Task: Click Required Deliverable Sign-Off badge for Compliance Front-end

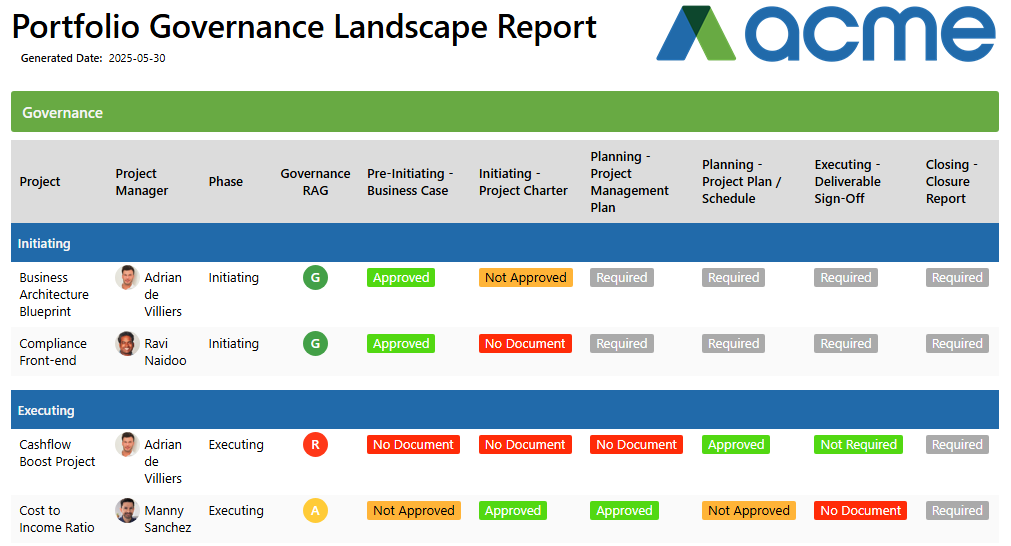Action: click(x=845, y=344)
